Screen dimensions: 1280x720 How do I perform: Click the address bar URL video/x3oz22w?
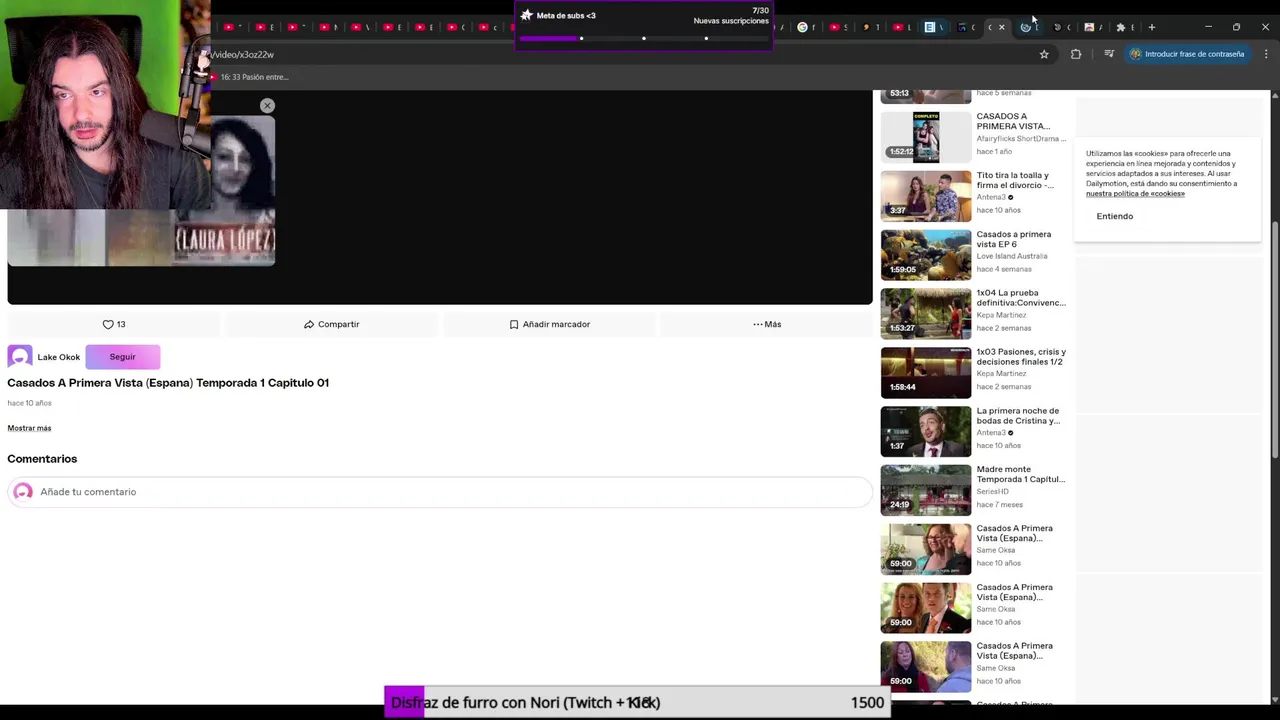pos(241,54)
